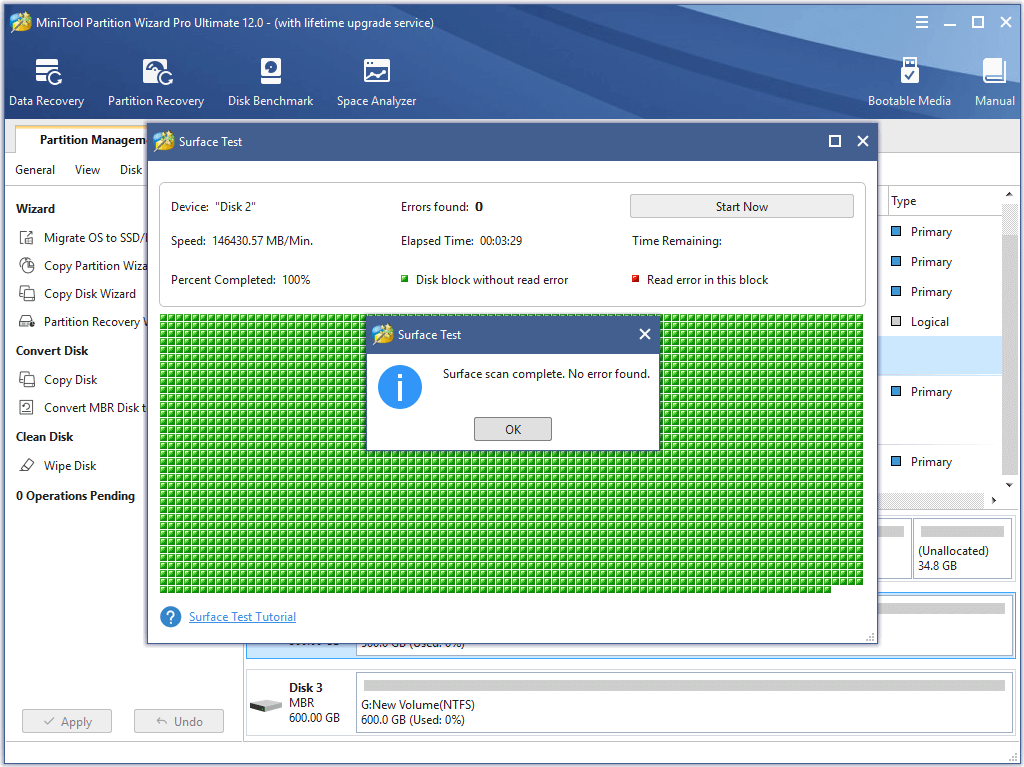Click the down arrow on the right scrollbar
The width and height of the screenshot is (1024, 767).
[1009, 484]
